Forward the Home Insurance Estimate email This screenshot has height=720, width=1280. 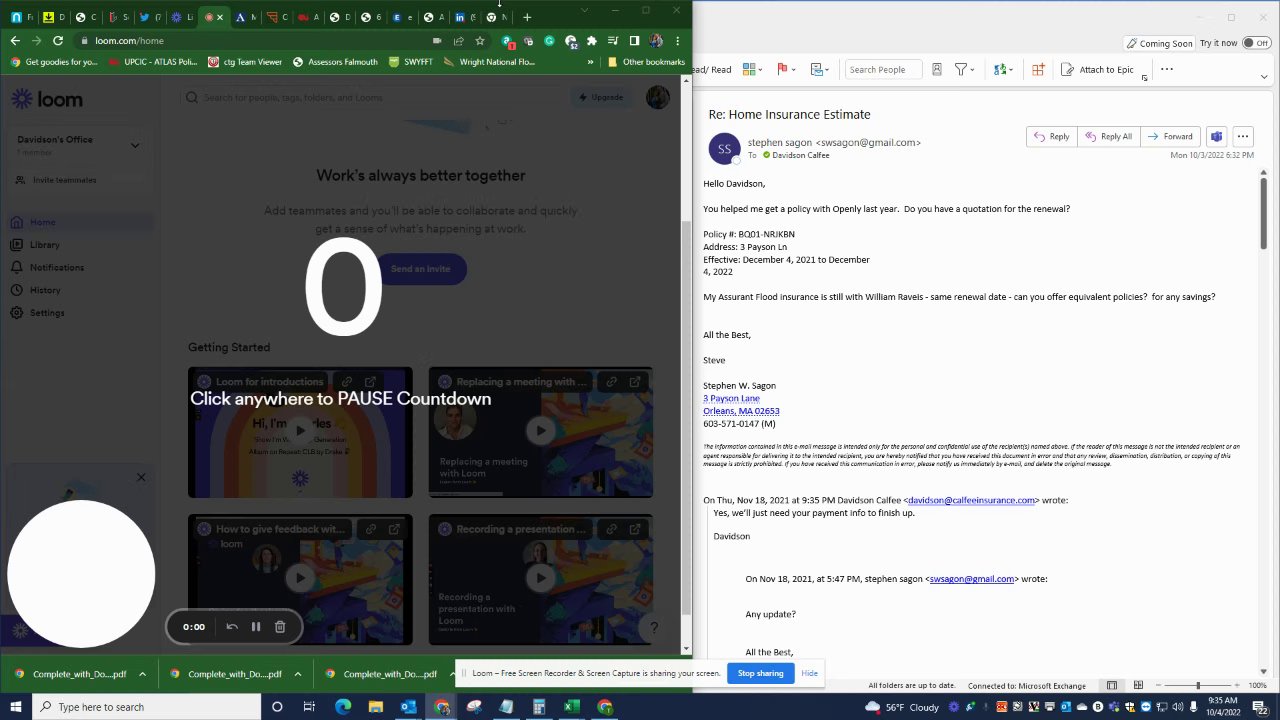[x=1170, y=136]
